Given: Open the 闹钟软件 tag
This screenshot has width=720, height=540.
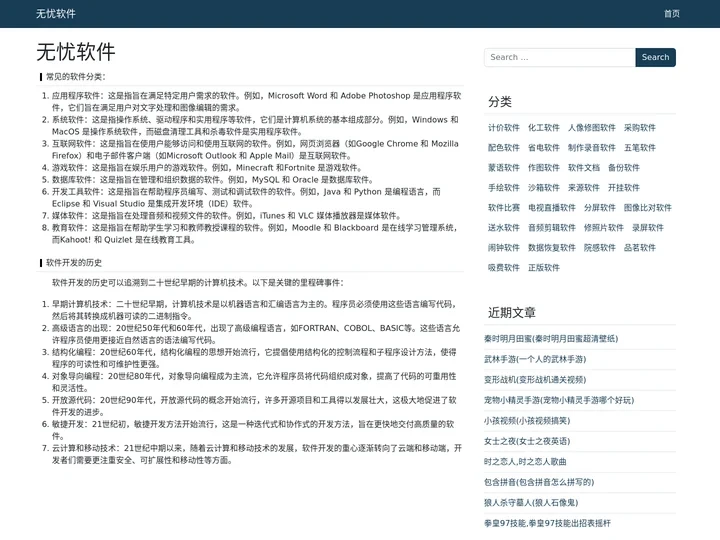Looking at the screenshot, I should [x=504, y=248].
